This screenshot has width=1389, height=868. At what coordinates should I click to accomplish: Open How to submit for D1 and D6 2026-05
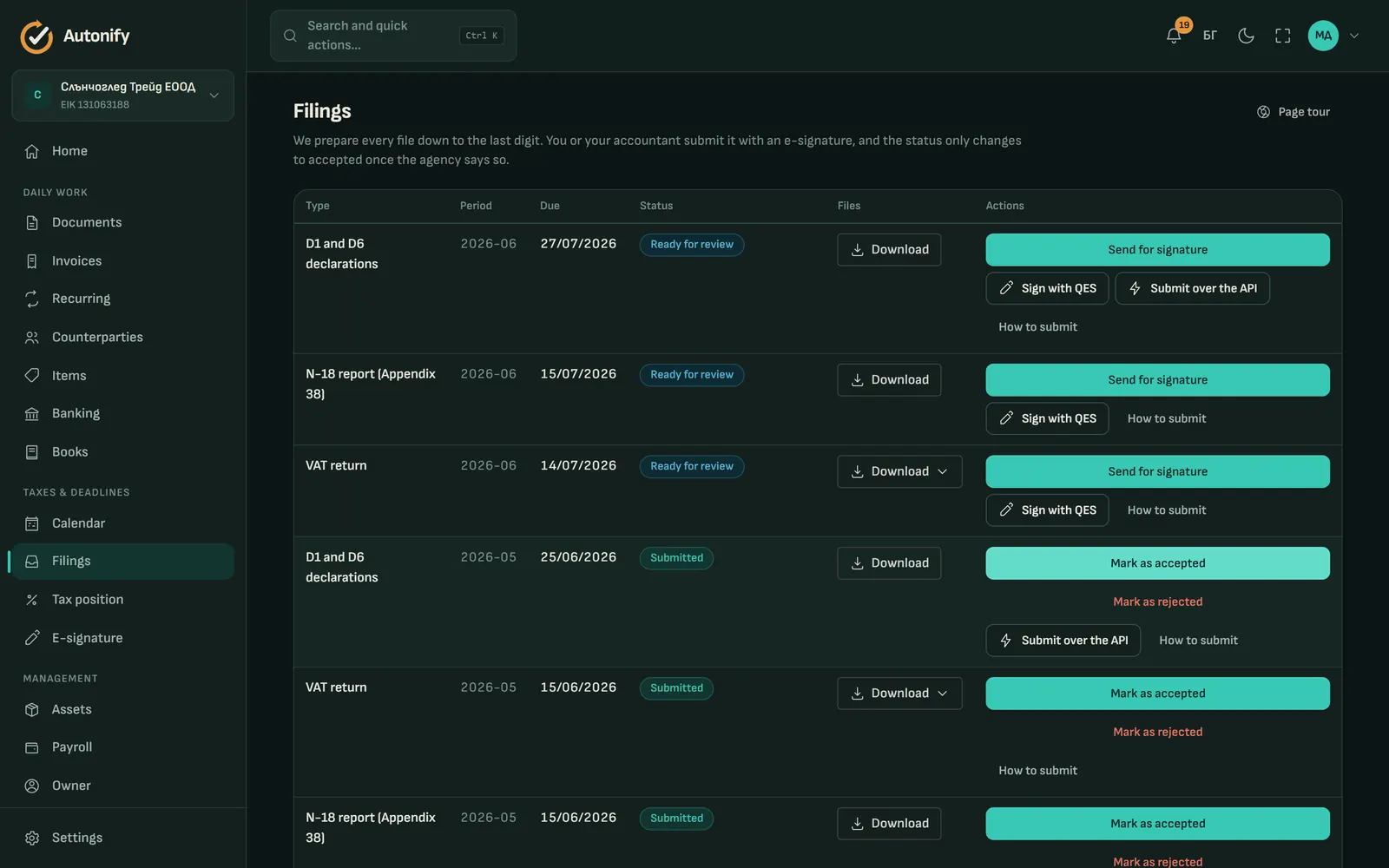pyautogui.click(x=1198, y=641)
